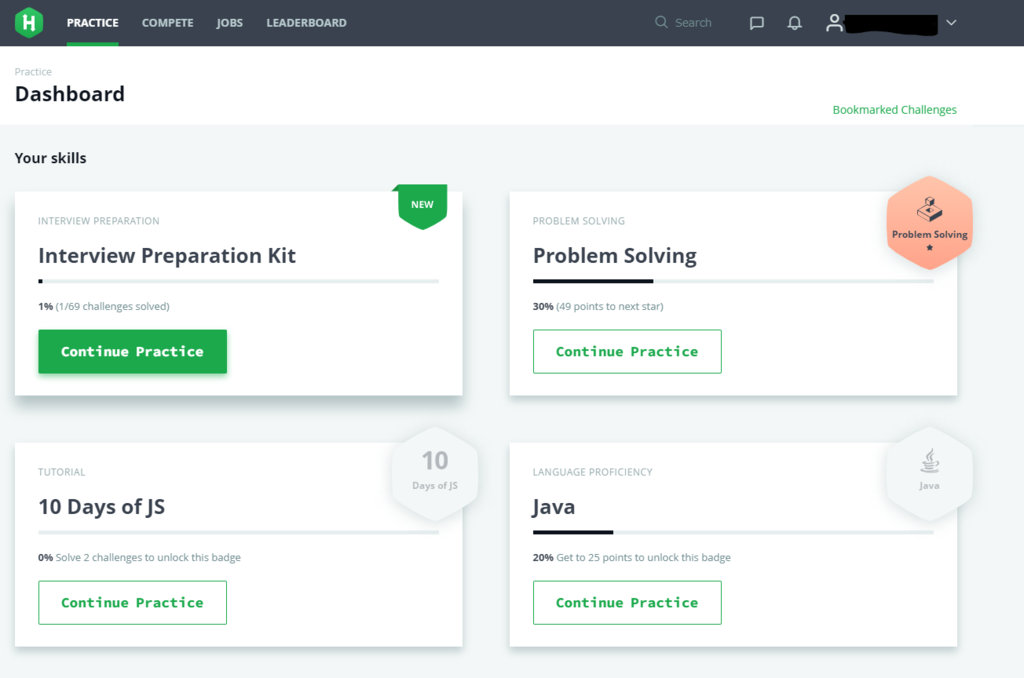The width and height of the screenshot is (1024, 678).
Task: Click 'Get to 25 points to unlock' text
Action: click(643, 557)
